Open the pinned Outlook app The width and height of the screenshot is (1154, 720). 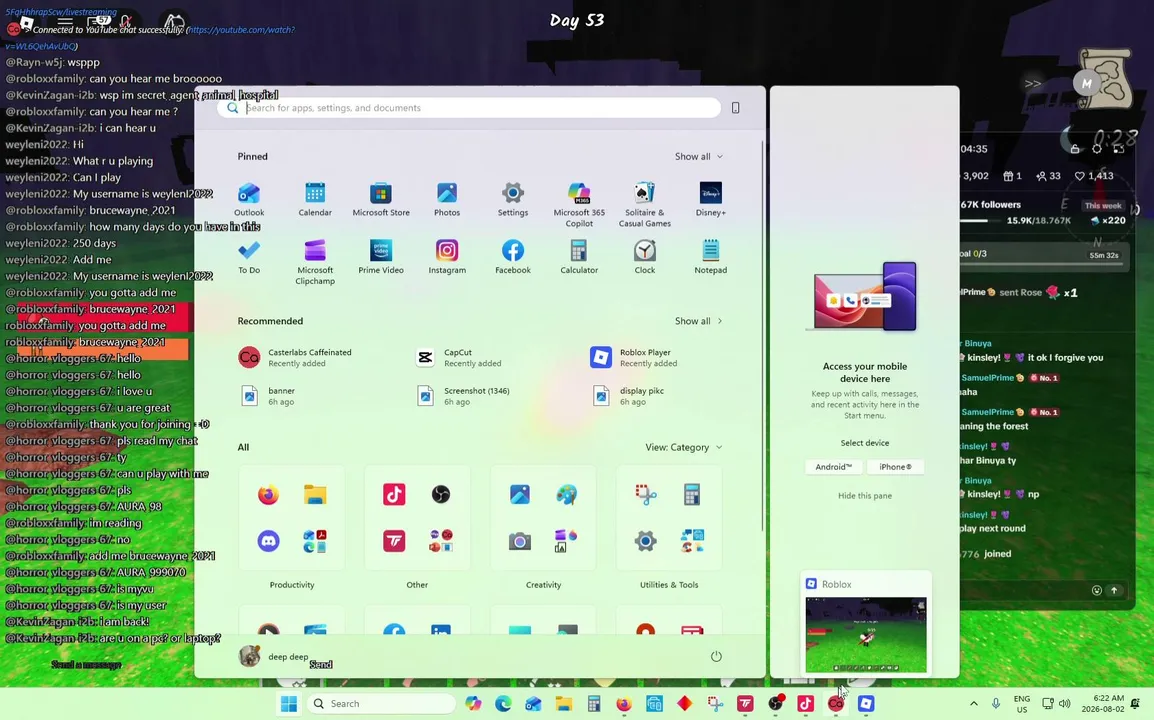(x=249, y=200)
